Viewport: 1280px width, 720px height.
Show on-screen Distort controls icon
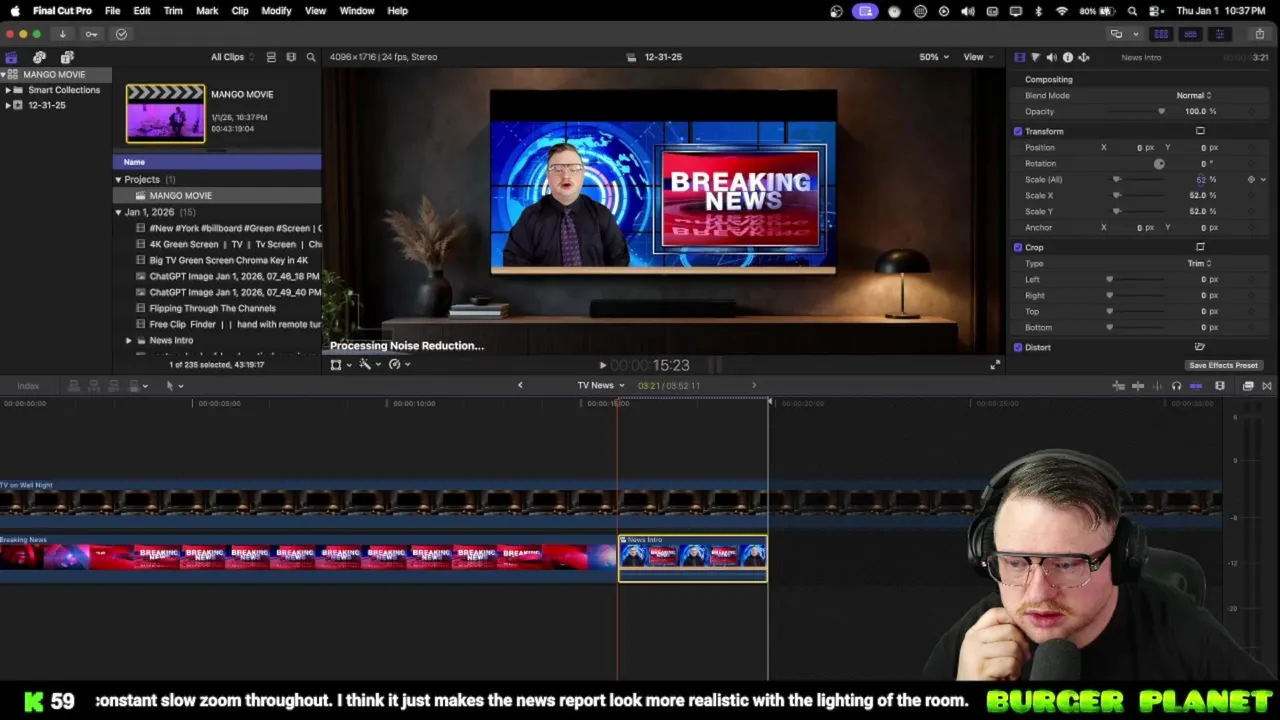[x=1200, y=347]
